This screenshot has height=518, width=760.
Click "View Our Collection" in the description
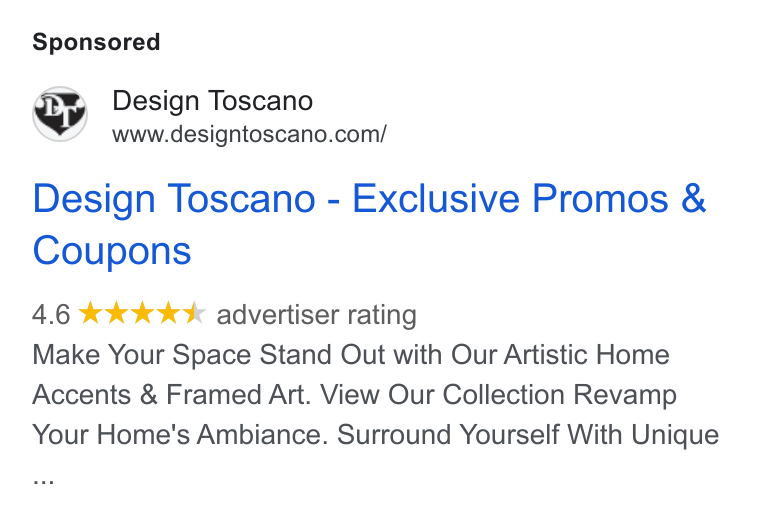[443, 394]
